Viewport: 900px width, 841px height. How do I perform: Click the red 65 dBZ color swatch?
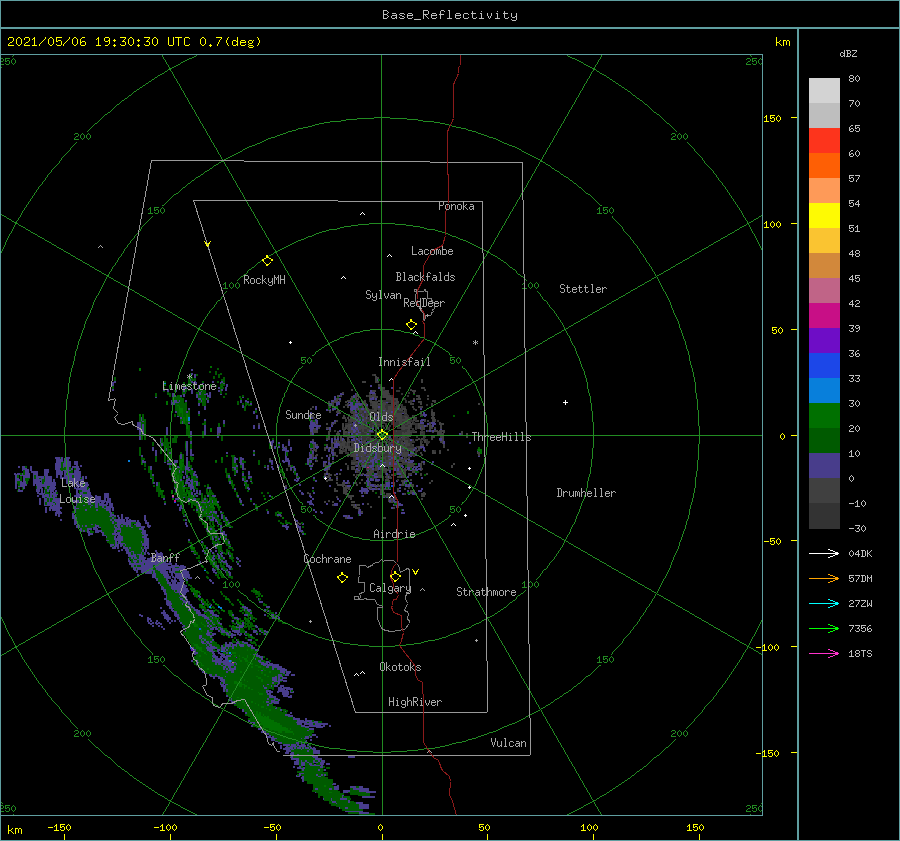[x=824, y=140]
